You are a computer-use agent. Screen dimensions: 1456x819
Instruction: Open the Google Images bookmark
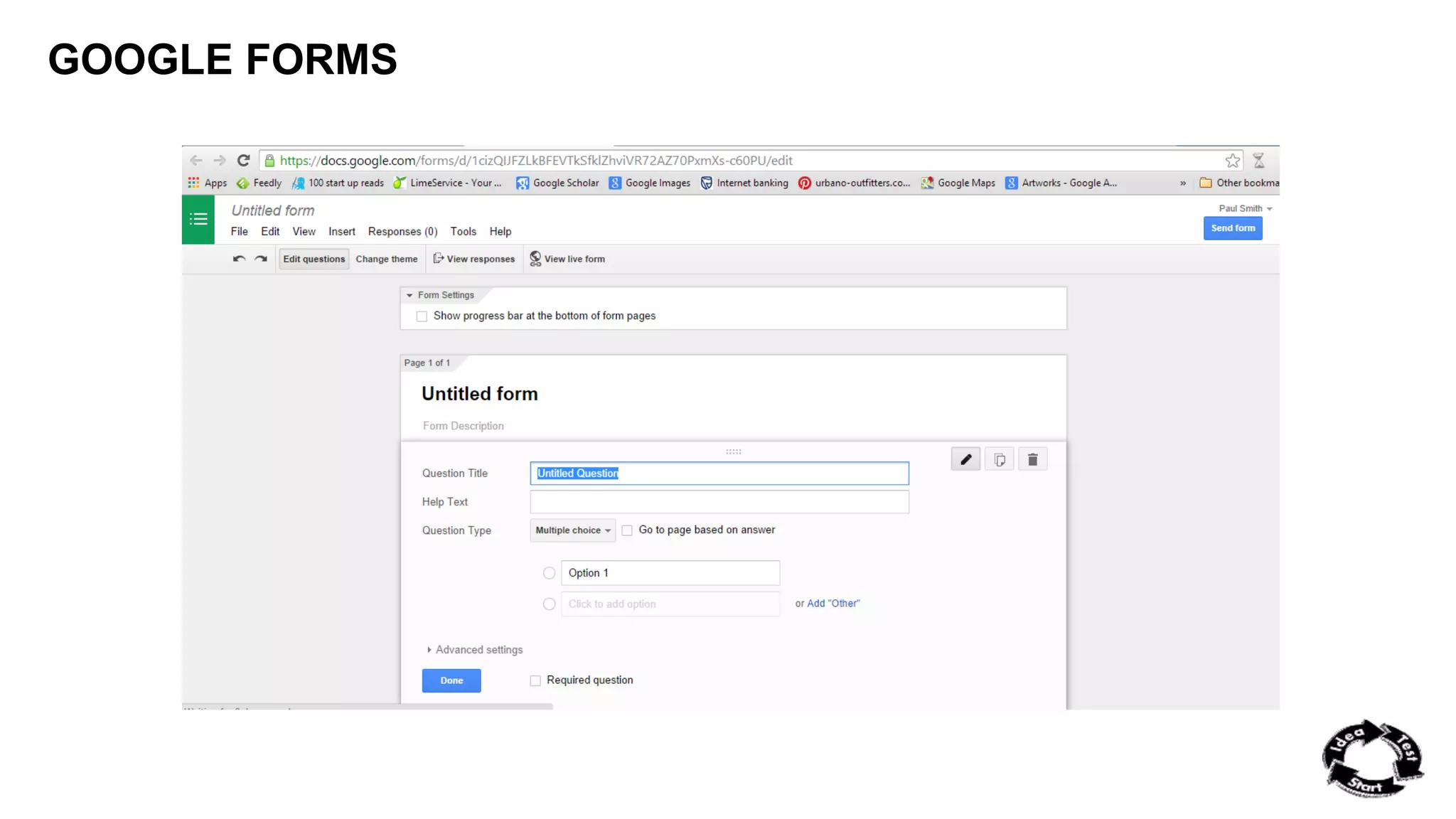[x=650, y=183]
